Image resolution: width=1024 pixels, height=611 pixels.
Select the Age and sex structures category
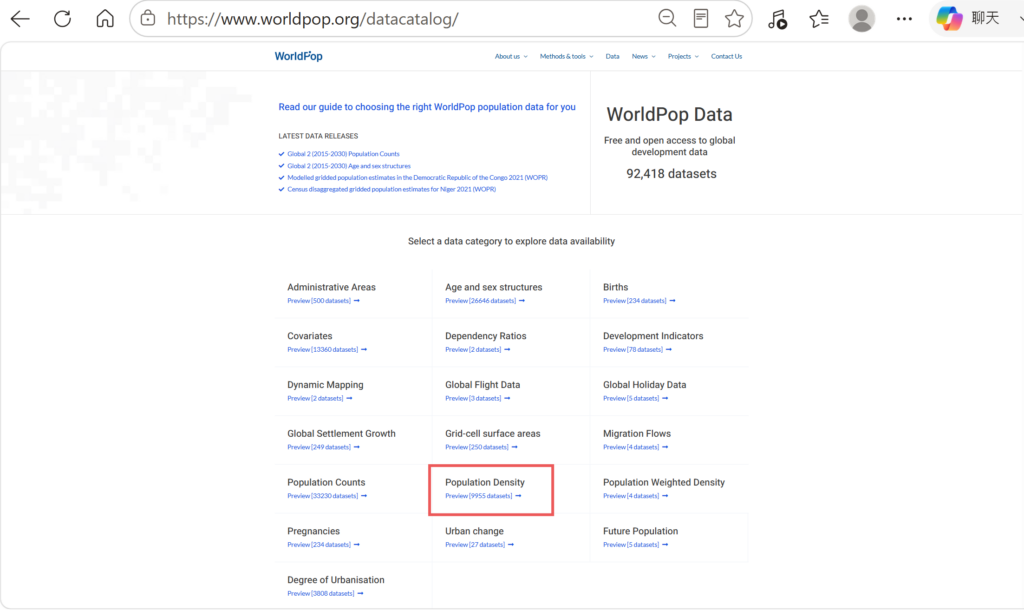[494, 287]
